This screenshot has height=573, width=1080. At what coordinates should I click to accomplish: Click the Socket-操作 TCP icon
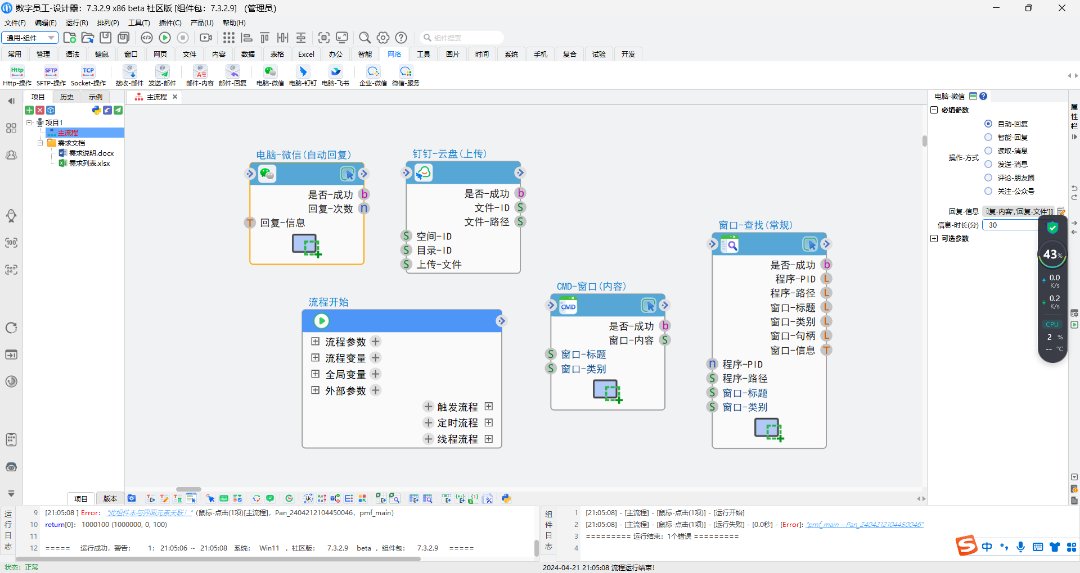[x=88, y=72]
